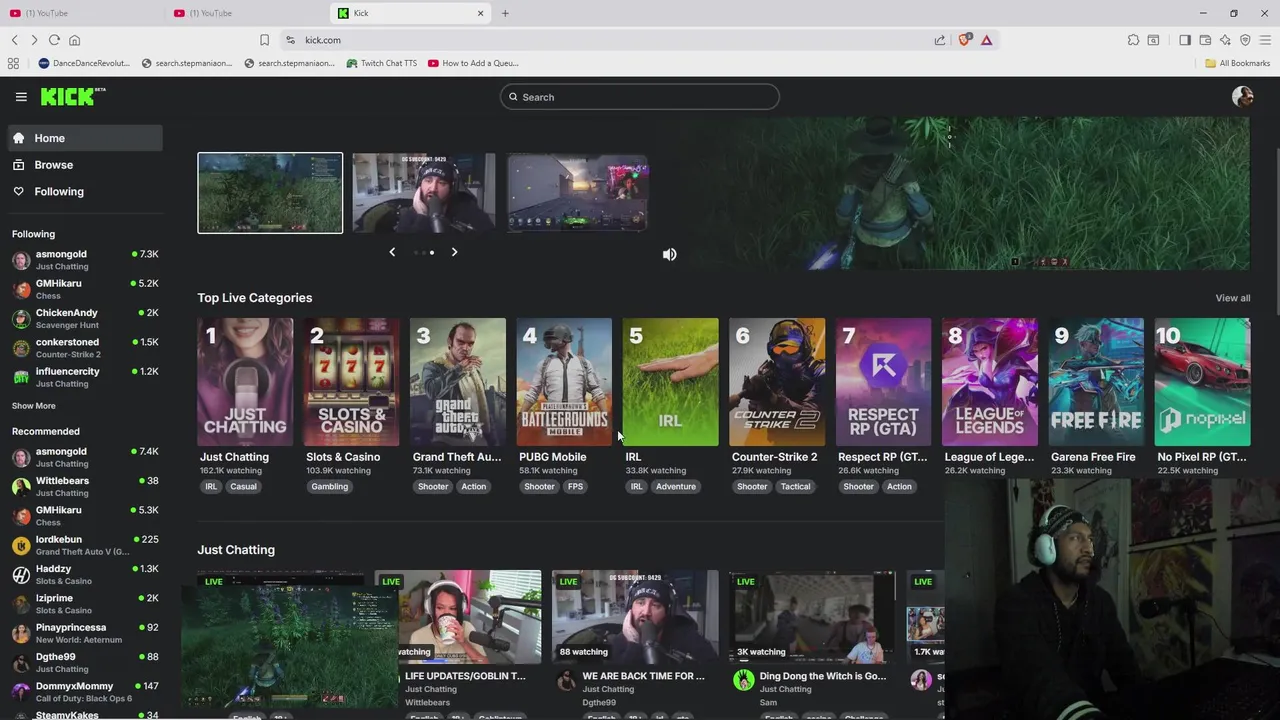Image resolution: width=1280 pixels, height=720 pixels.
Task: Go to previous featured stream
Action: coord(392,252)
